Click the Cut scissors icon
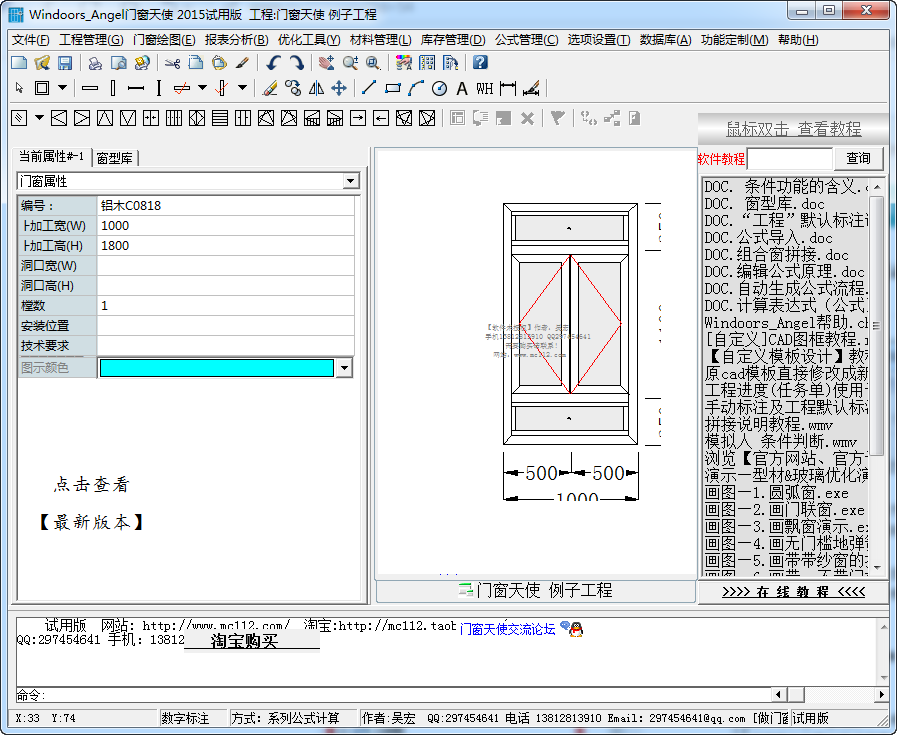897x735 pixels. tap(172, 63)
